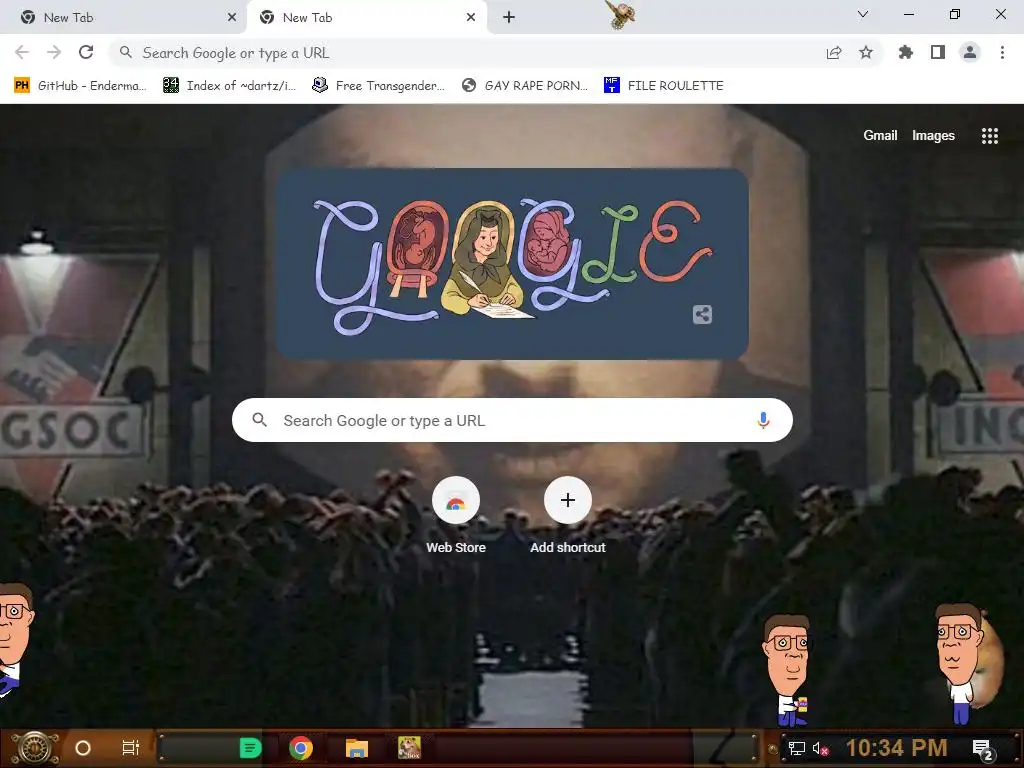Screen dimensions: 1024x768
Task: Open the GitHub - Enderma... bookmark
Action: coord(80,86)
